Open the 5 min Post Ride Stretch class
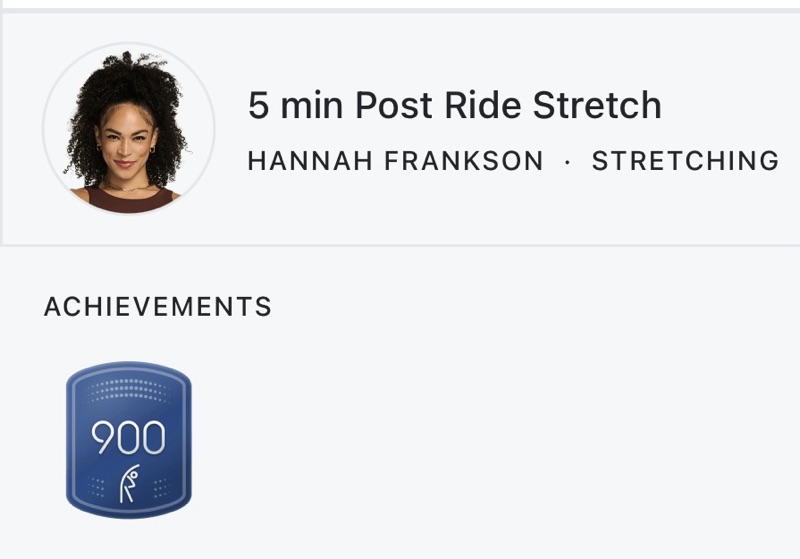This screenshot has height=559, width=800. [454, 105]
